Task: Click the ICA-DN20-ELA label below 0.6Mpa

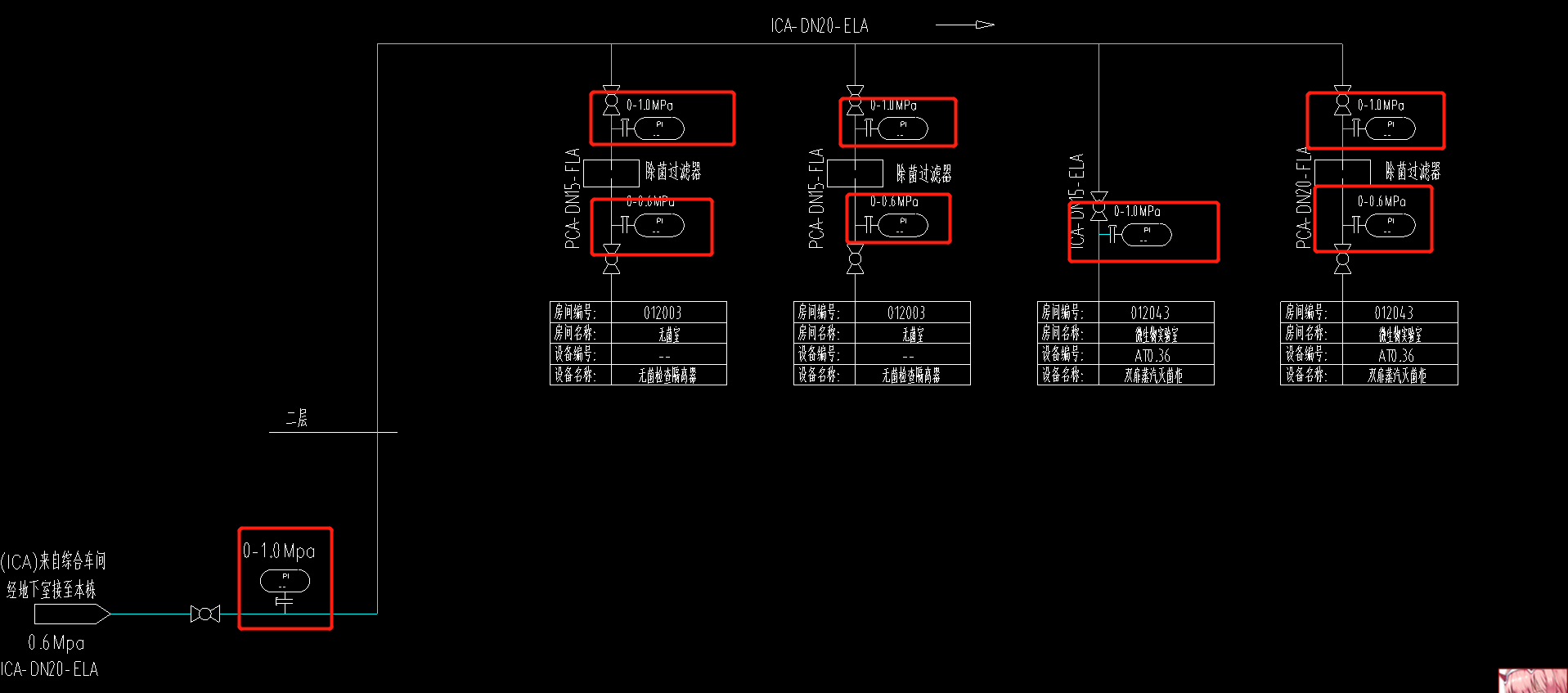Action: tap(49, 669)
